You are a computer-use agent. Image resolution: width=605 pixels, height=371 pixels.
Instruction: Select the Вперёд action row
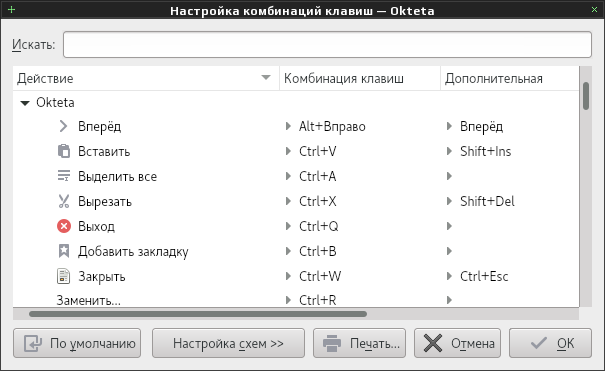point(296,126)
